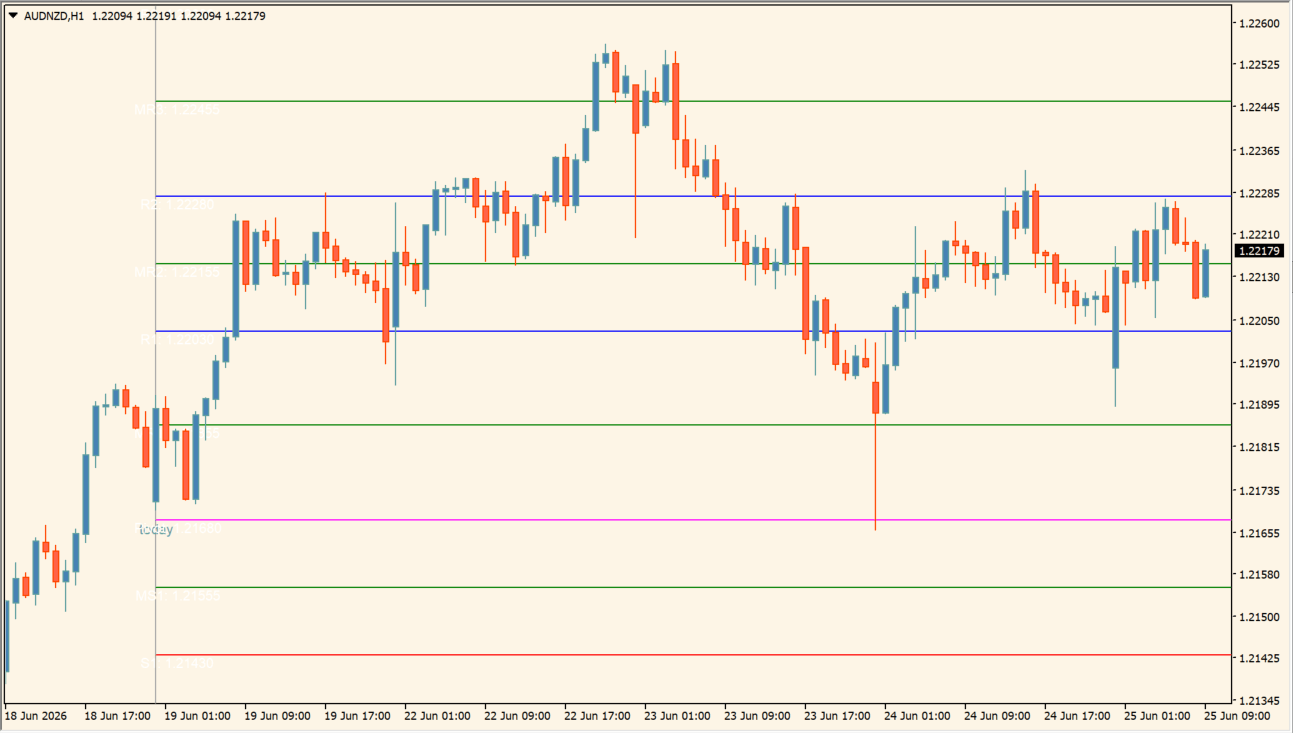Click the MS1 1.21555 line label
The height and width of the screenshot is (733, 1293).
click(177, 595)
